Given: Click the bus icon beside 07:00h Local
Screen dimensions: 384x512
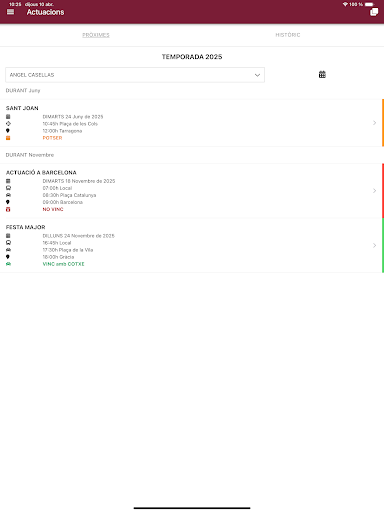Looking at the screenshot, I should pos(8,188).
